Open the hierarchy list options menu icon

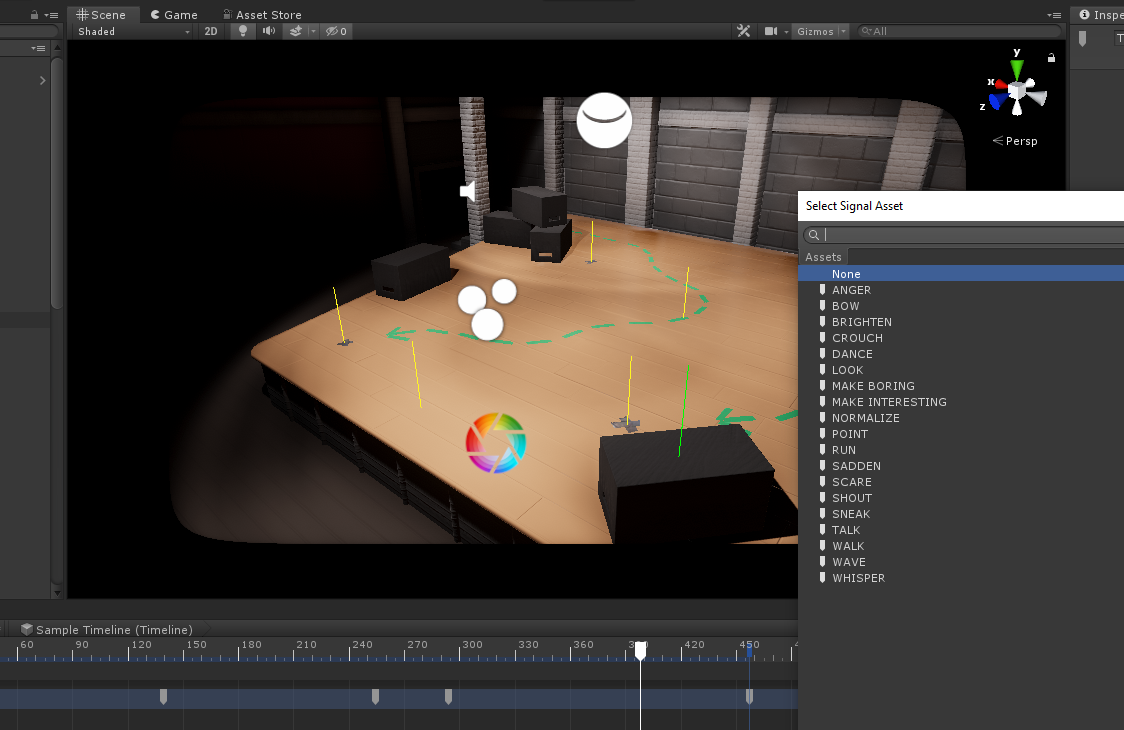[38, 48]
